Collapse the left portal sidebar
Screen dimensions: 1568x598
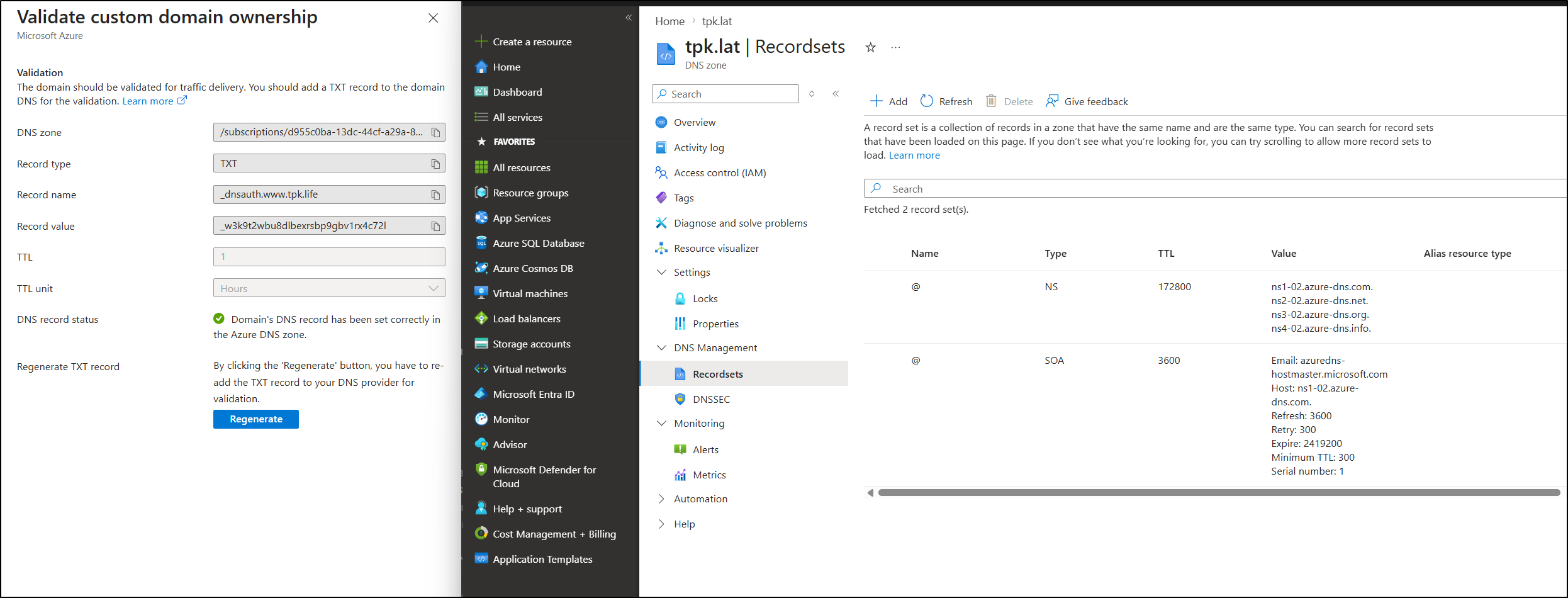(x=628, y=18)
